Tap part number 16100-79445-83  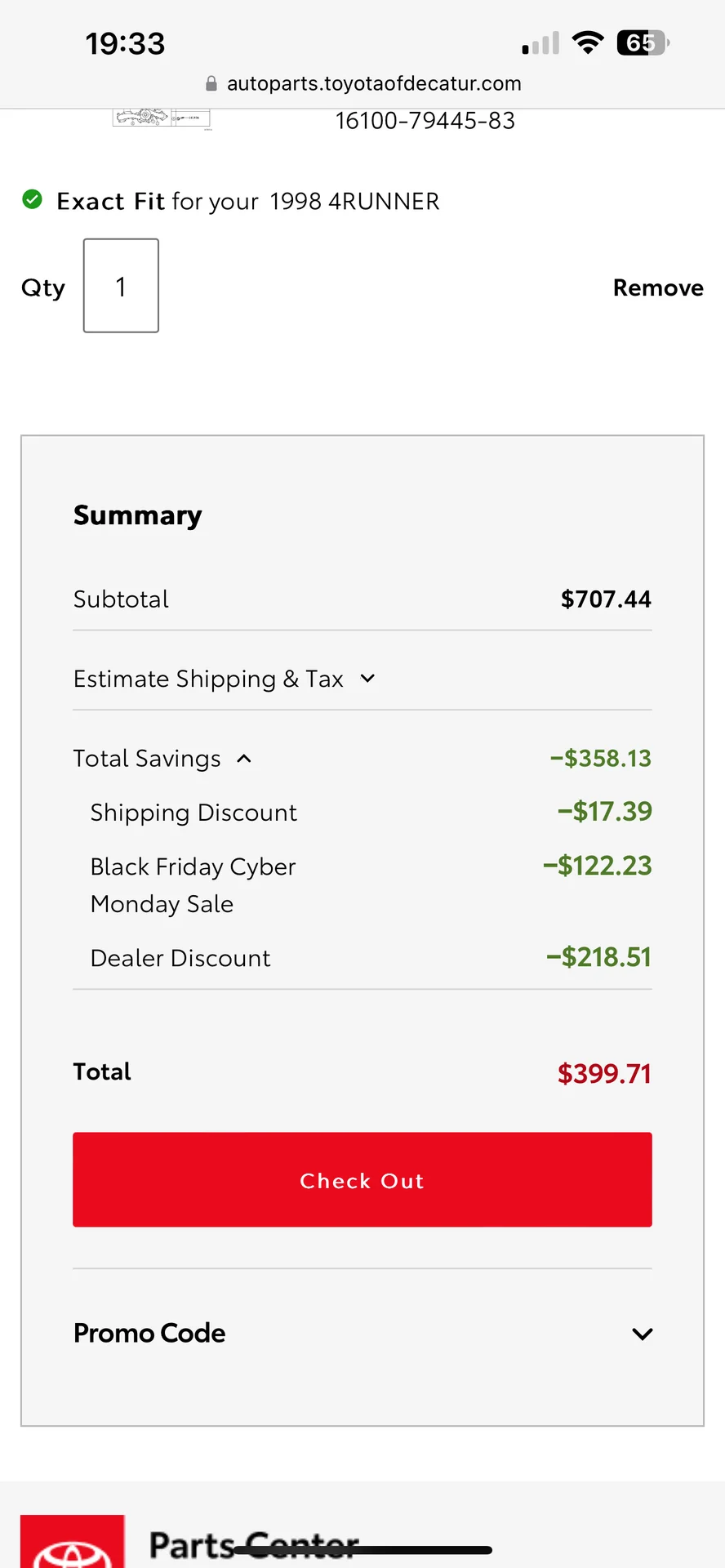tap(425, 121)
